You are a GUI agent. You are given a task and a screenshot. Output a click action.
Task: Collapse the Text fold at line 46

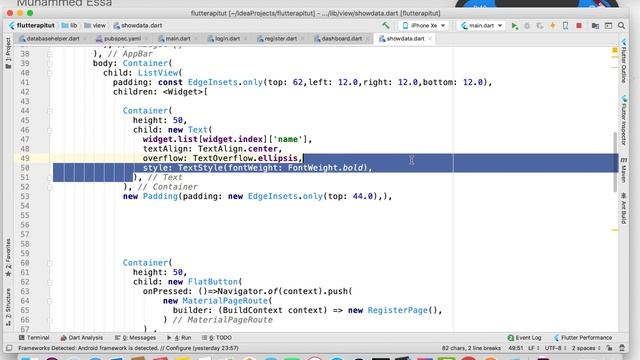(50, 130)
